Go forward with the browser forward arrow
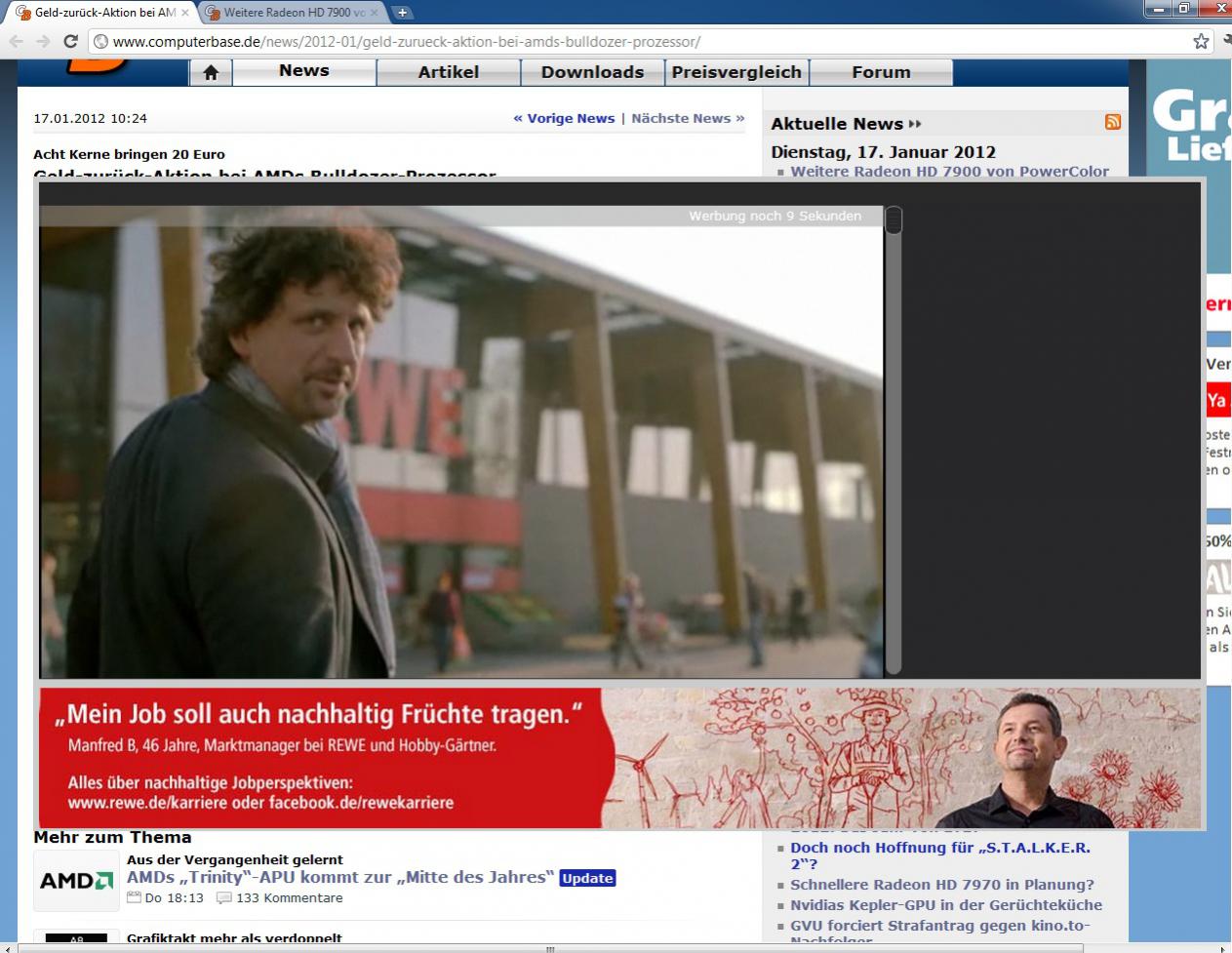The height and width of the screenshot is (953, 1232). pyautogui.click(x=42, y=41)
